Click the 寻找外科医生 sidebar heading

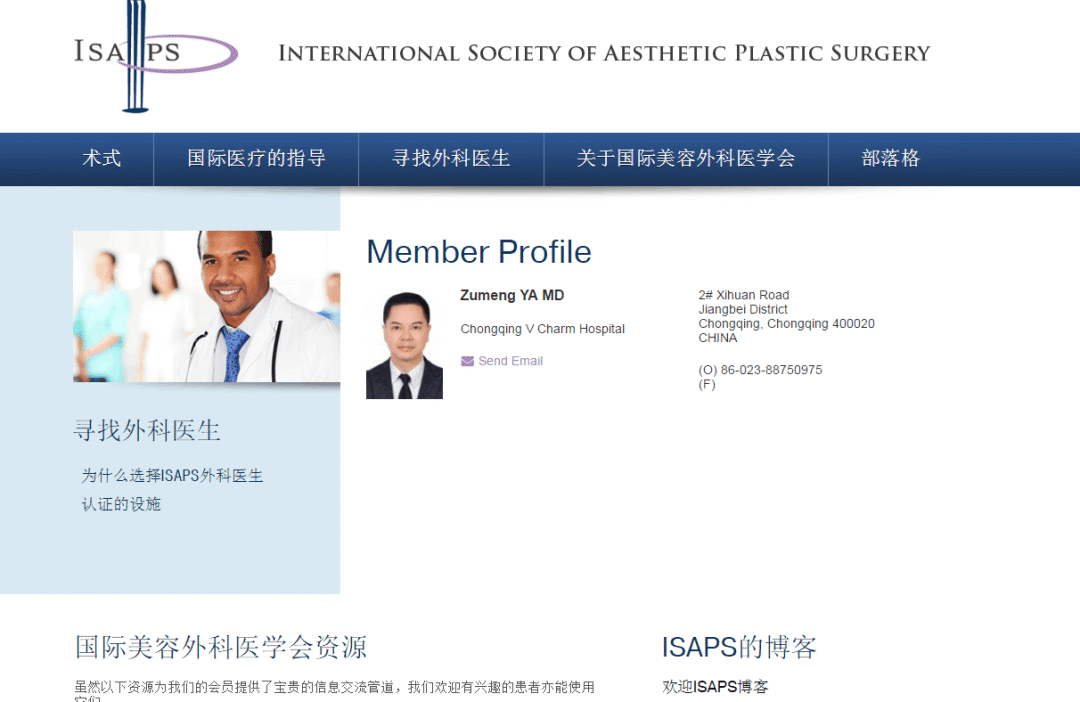pos(147,431)
